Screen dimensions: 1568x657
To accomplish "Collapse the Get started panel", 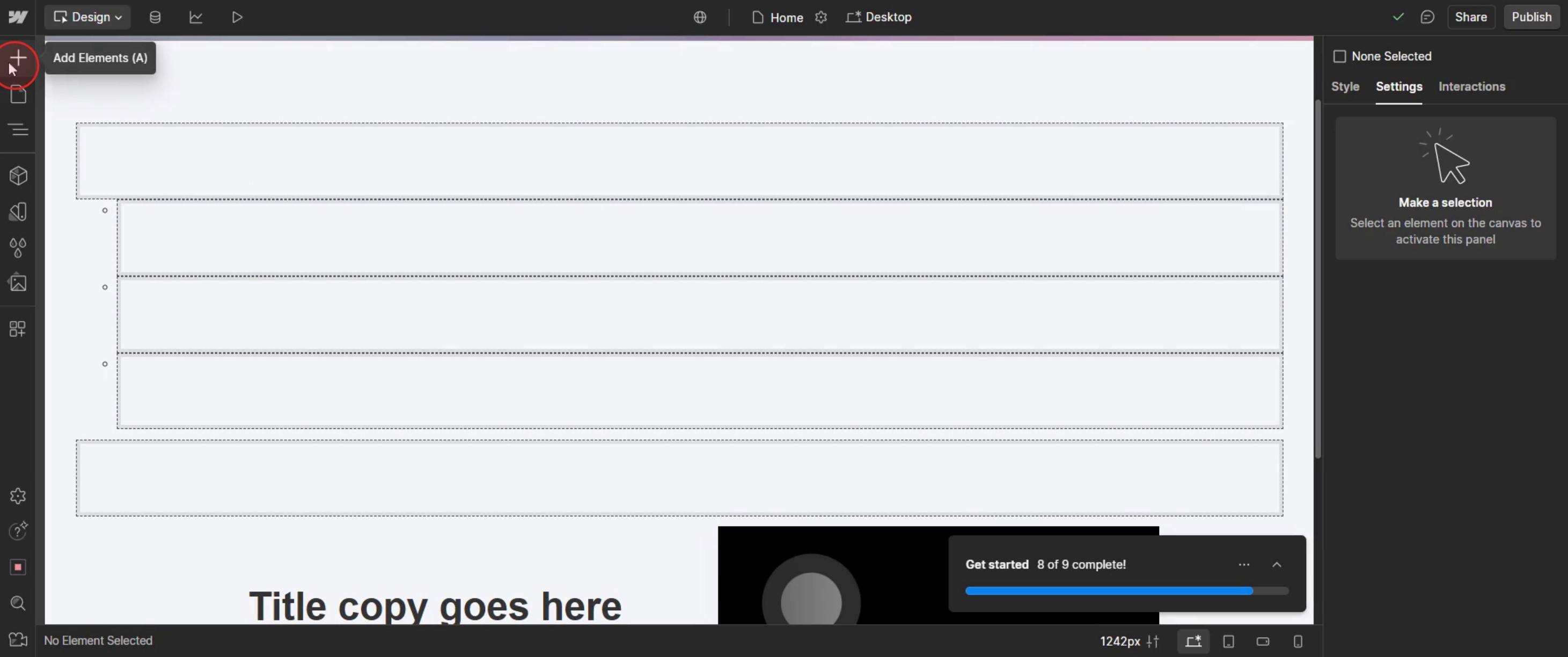I will (1277, 565).
